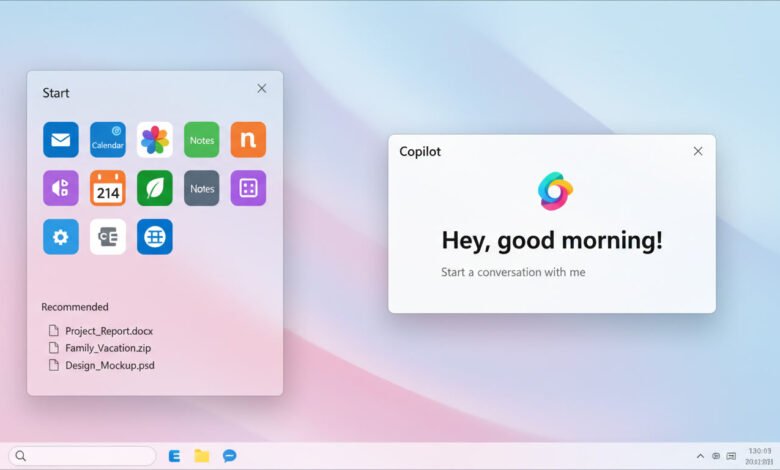The image size is (780, 470).
Task: Click the rectangular display tray icon
Action: pyautogui.click(x=731, y=456)
